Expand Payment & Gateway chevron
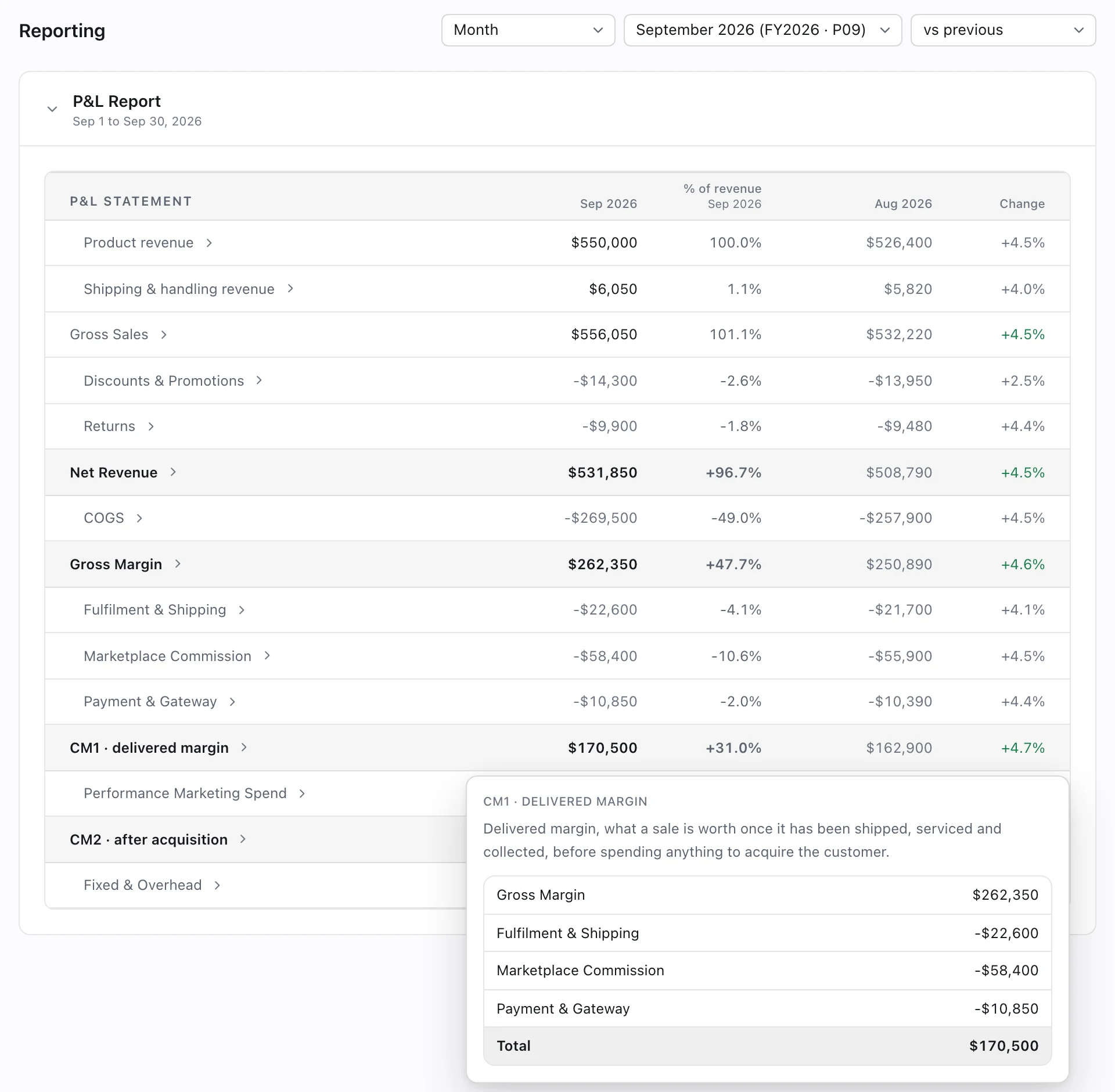Image resolution: width=1115 pixels, height=1092 pixels. (232, 702)
